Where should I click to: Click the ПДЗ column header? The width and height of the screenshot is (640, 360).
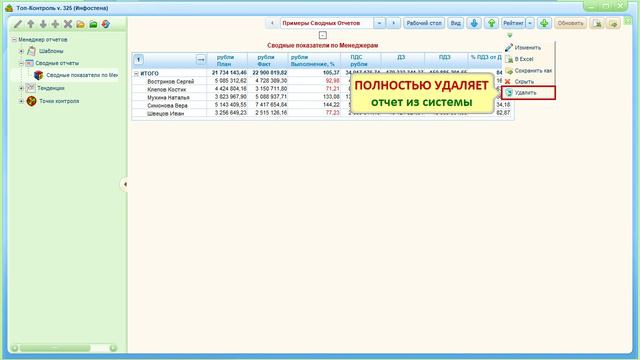point(446,60)
